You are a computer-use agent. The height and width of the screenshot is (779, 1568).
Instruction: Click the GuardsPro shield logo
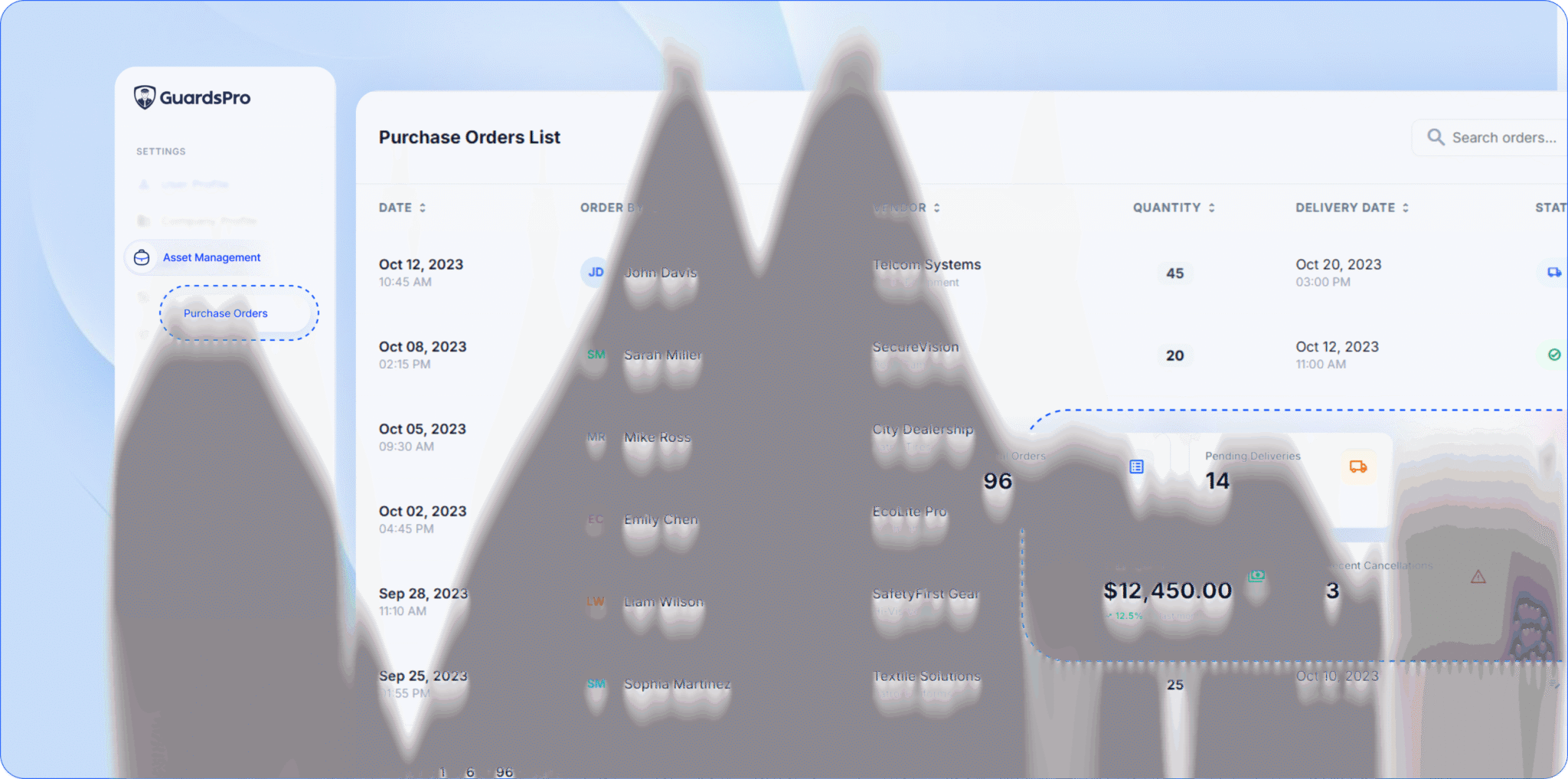[x=145, y=97]
